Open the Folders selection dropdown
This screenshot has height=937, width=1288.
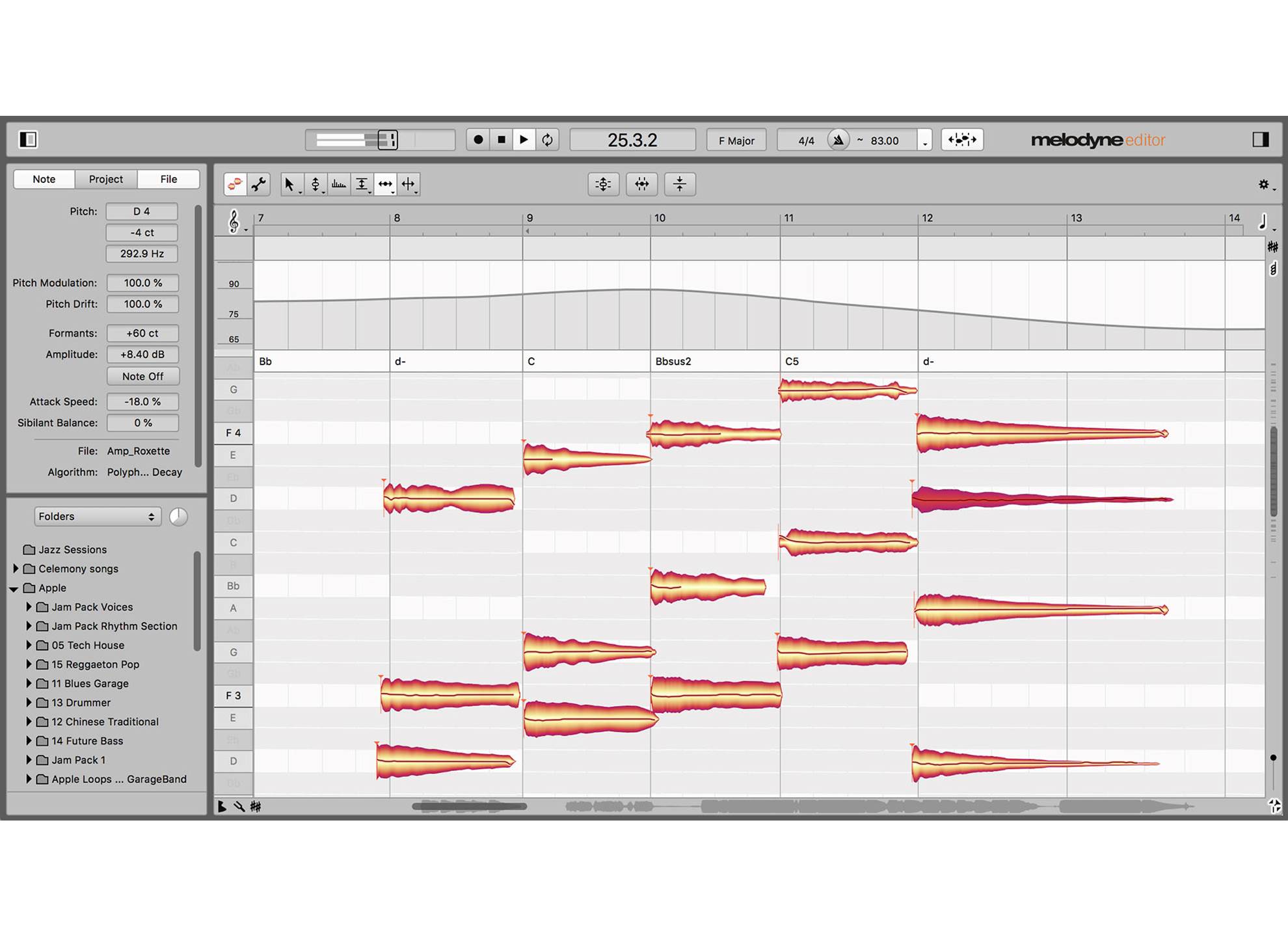click(x=98, y=516)
